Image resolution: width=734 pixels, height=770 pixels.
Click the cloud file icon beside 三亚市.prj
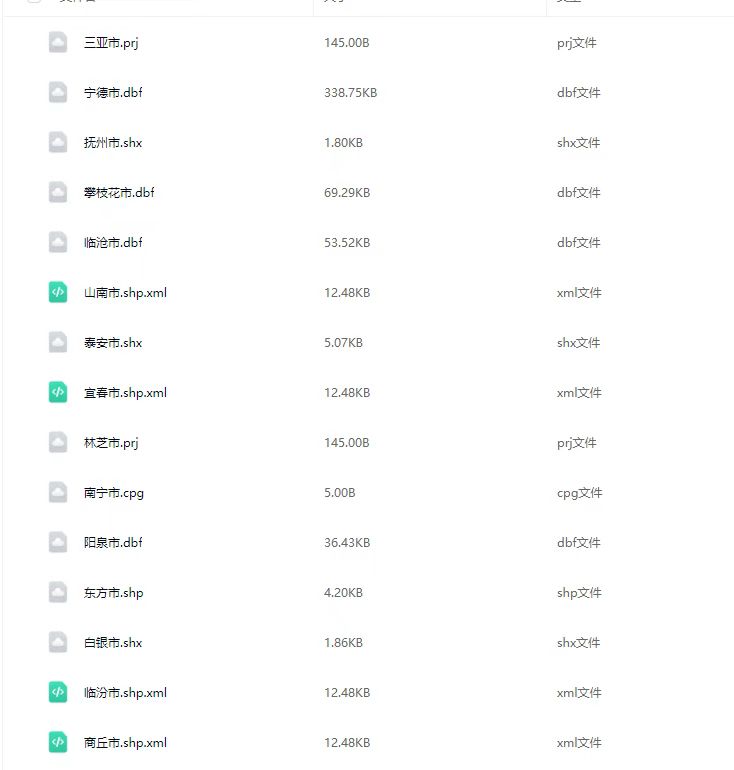pyautogui.click(x=58, y=42)
